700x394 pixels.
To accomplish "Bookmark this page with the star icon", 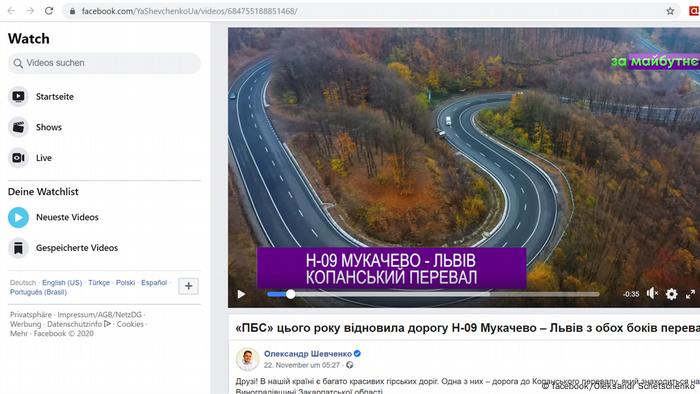I will 670,11.
